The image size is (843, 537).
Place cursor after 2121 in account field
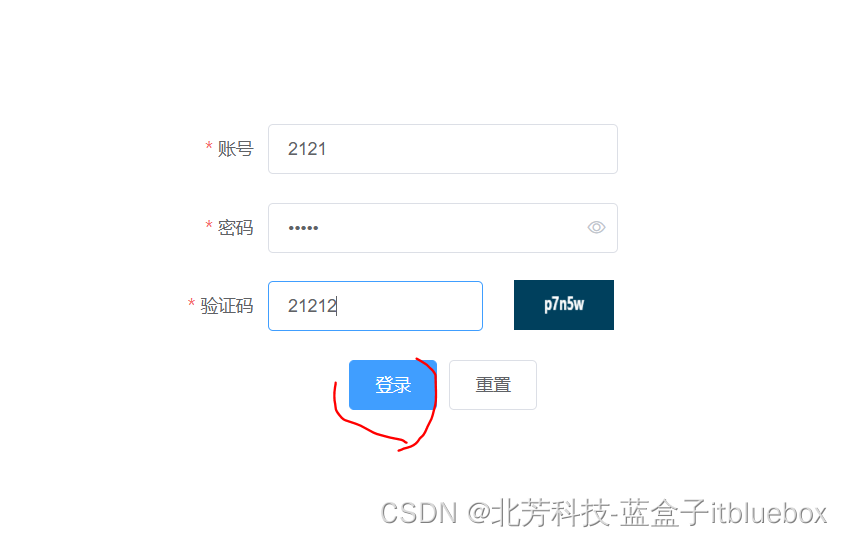tap(327, 149)
